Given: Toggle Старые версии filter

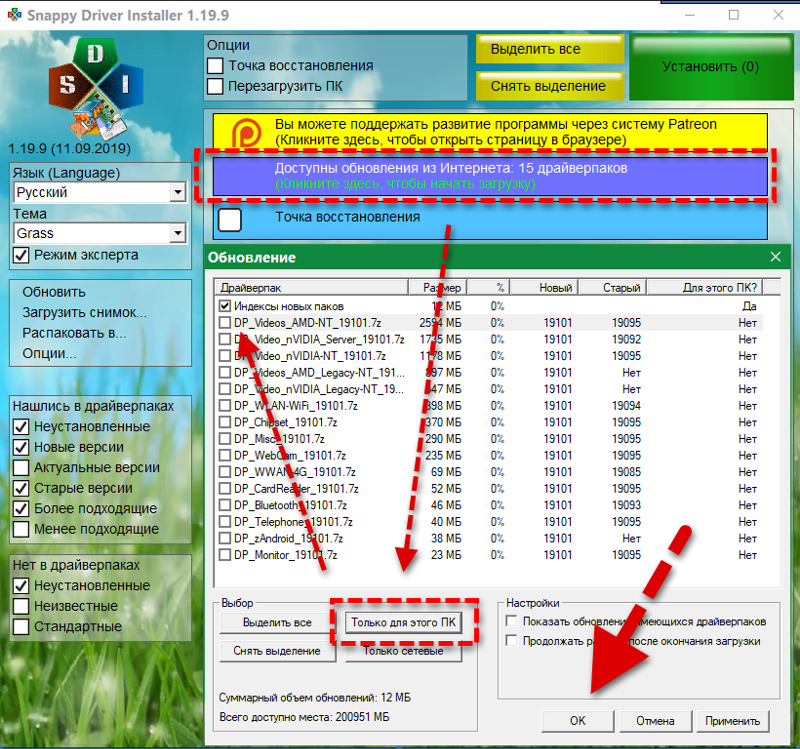Looking at the screenshot, I should point(21,488).
